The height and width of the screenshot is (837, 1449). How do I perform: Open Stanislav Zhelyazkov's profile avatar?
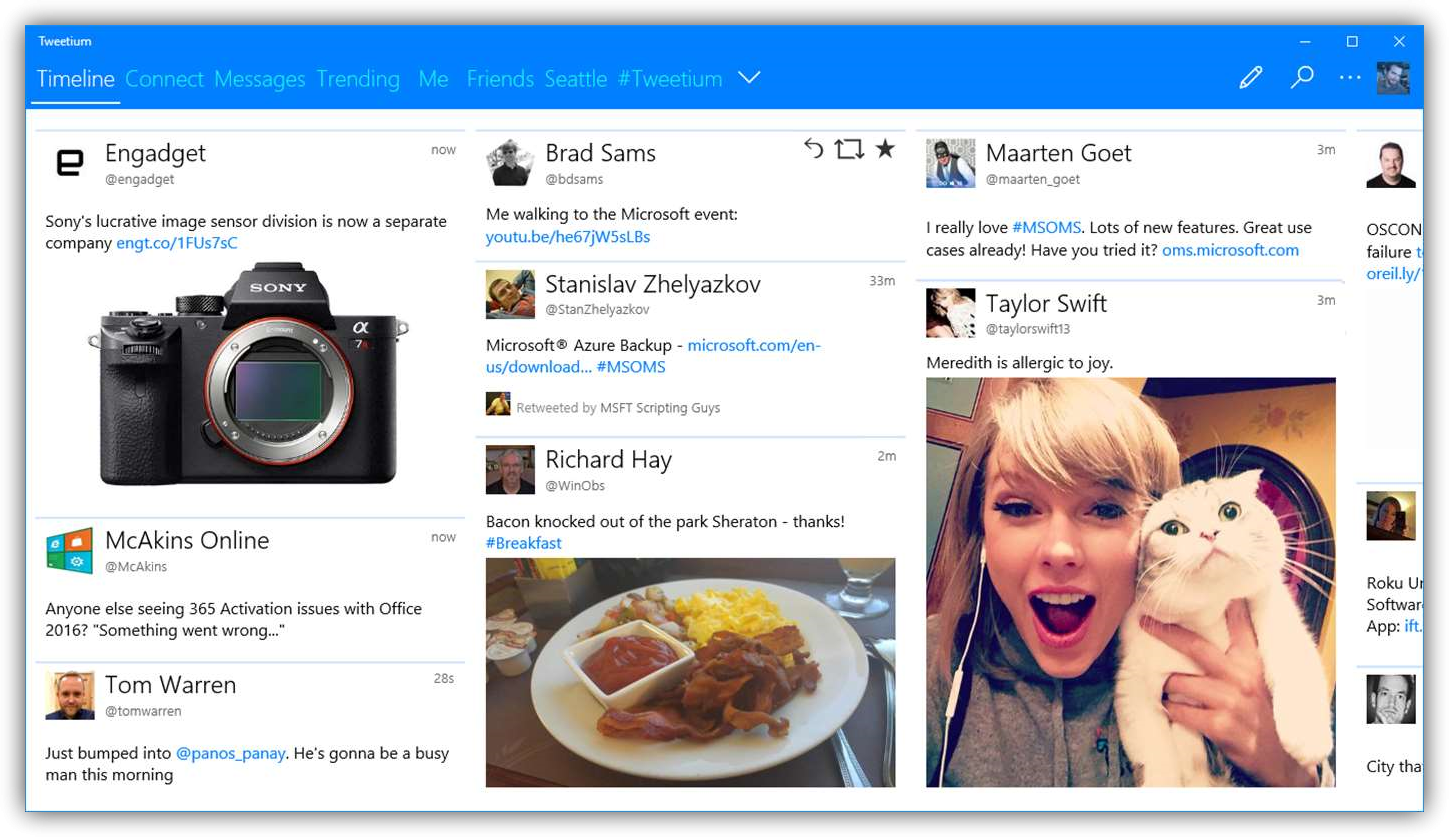pyautogui.click(x=510, y=294)
